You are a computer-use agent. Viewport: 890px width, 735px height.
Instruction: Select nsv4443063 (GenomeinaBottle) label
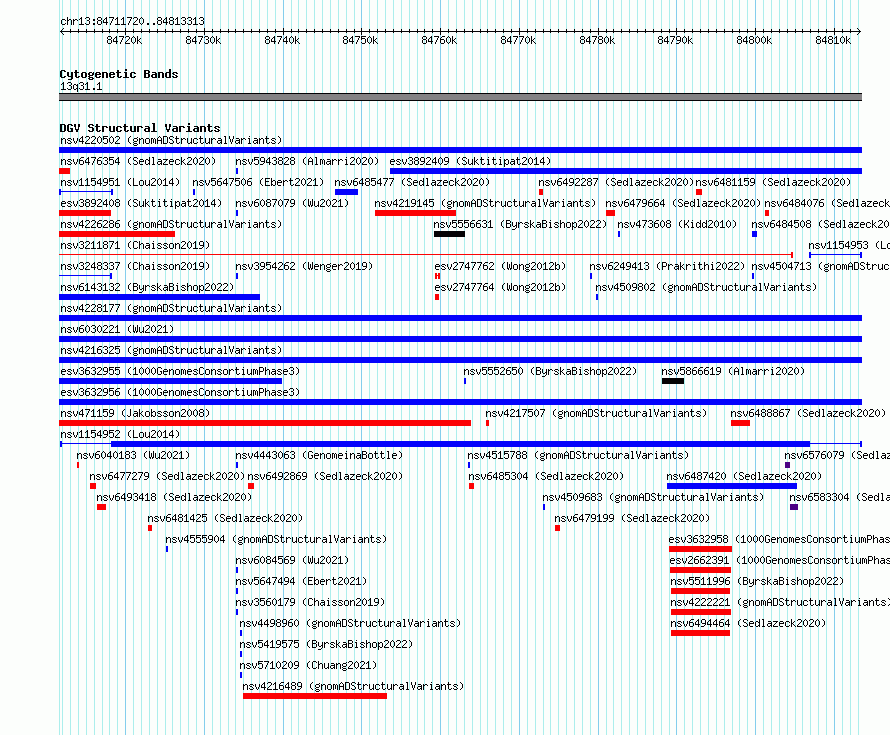(319, 455)
